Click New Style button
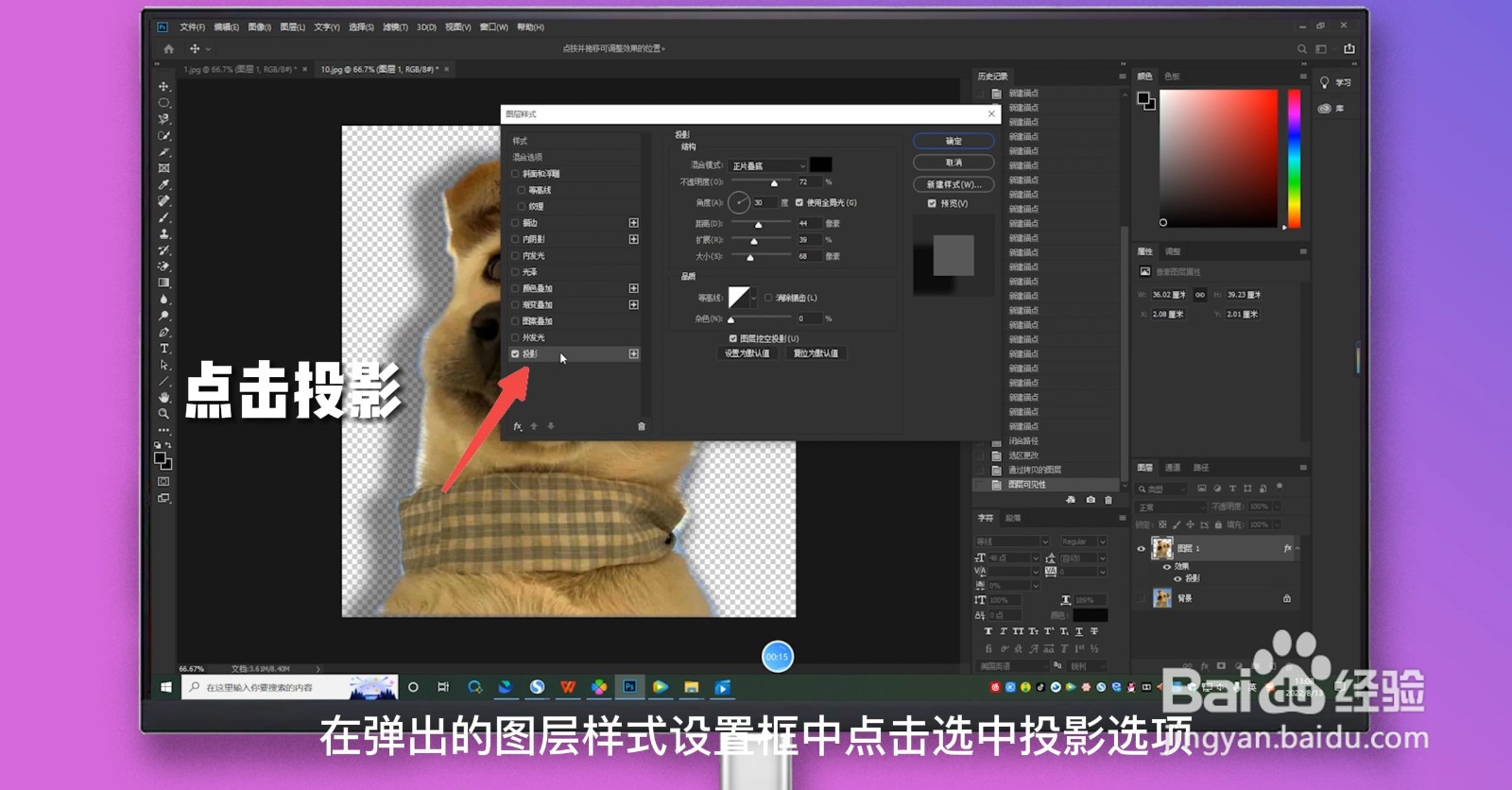1512x790 pixels. coord(954,184)
